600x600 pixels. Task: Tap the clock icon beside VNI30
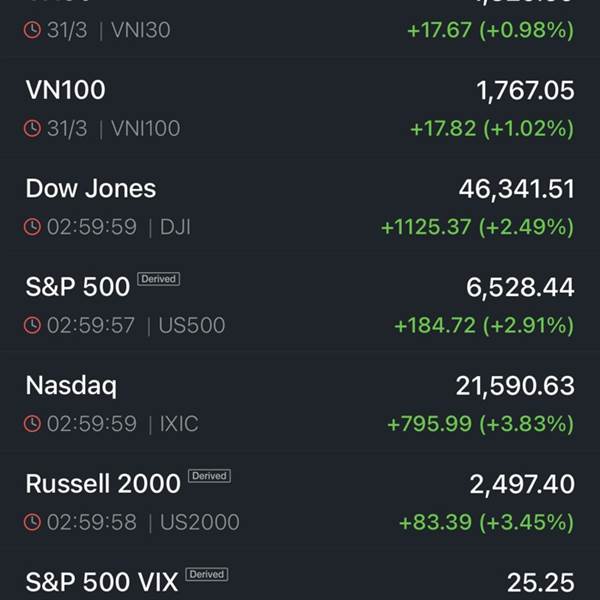[32, 30]
